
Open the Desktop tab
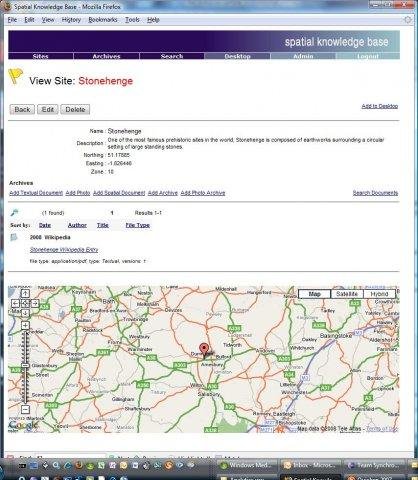[x=237, y=56]
